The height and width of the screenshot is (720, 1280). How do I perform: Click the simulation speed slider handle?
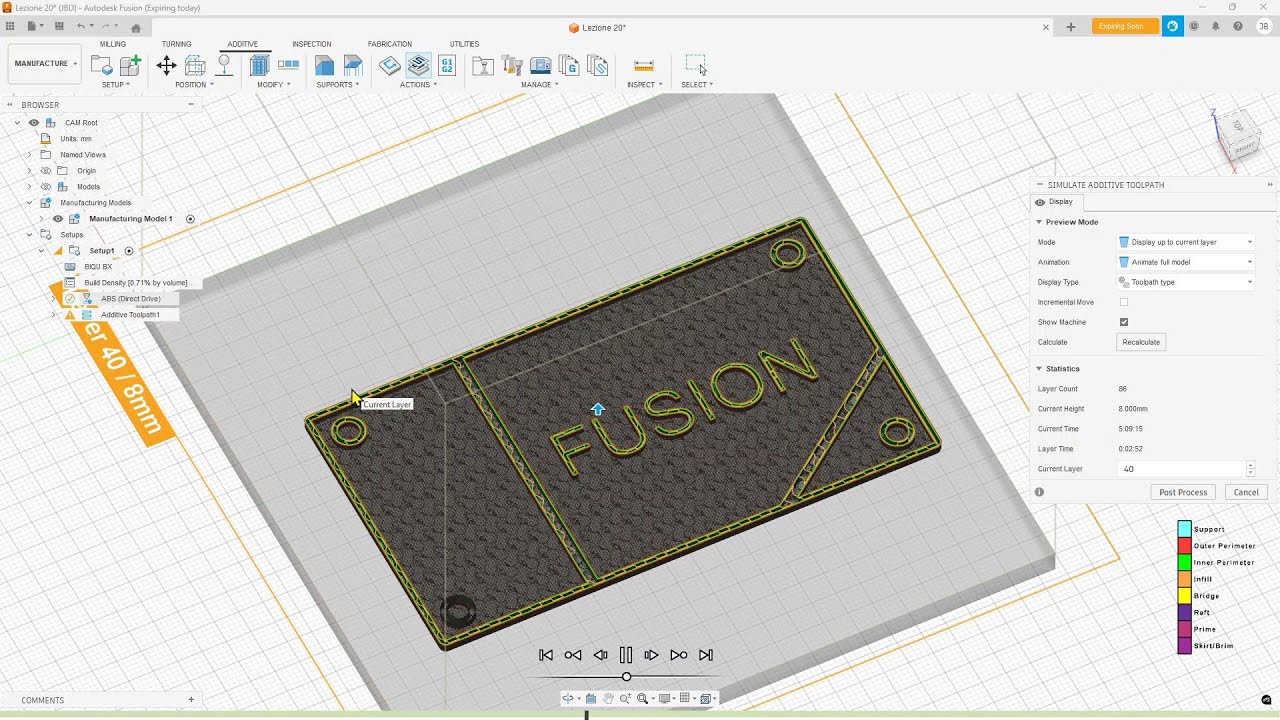[x=626, y=677]
